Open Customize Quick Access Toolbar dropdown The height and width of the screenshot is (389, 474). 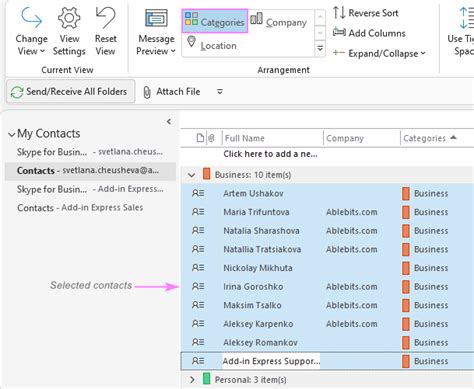[220, 91]
